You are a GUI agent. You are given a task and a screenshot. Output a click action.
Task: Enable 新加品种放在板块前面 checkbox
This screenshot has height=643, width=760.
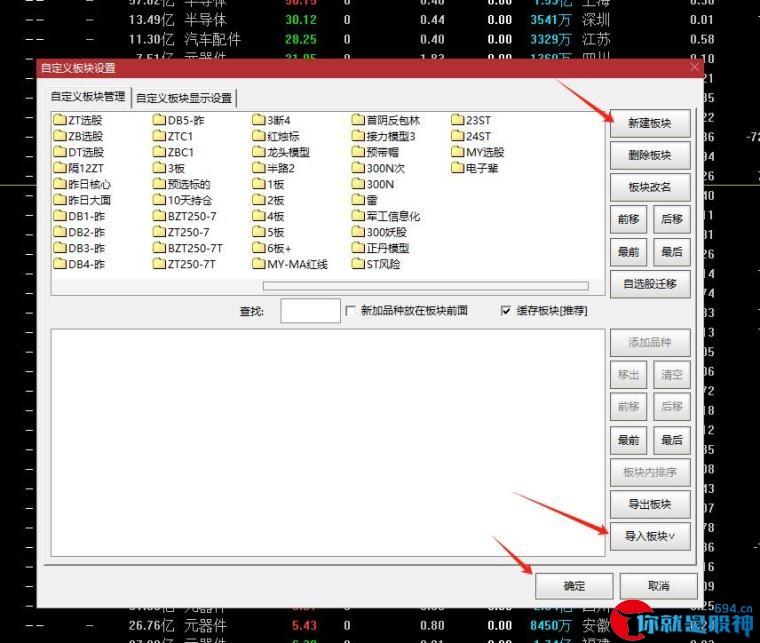point(350,311)
